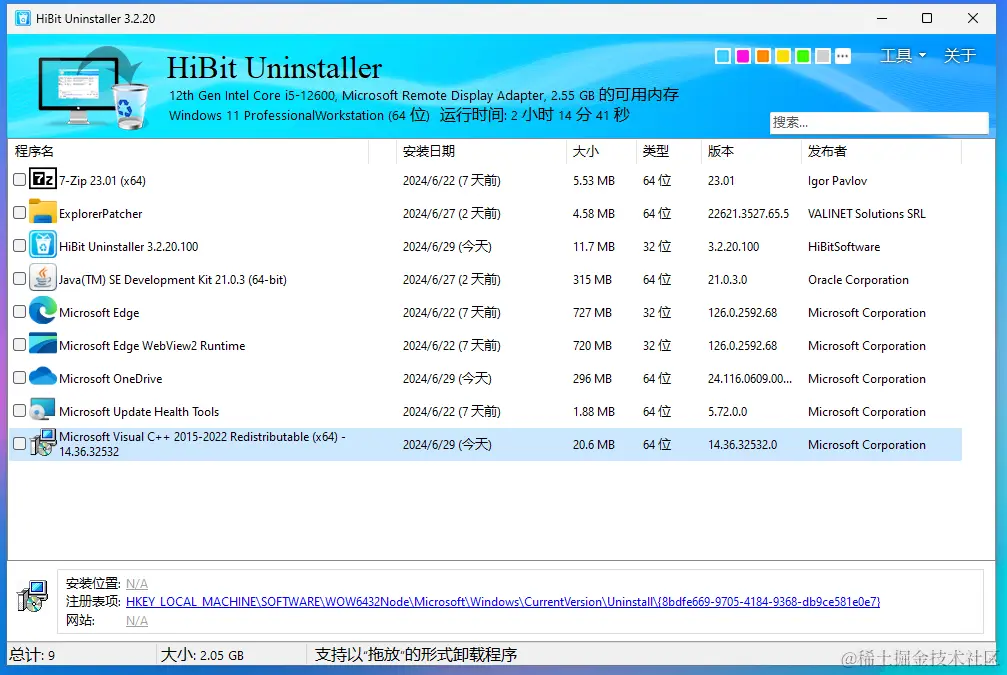Minimize the HiBit Uninstaller window
1007x675 pixels.
point(882,18)
